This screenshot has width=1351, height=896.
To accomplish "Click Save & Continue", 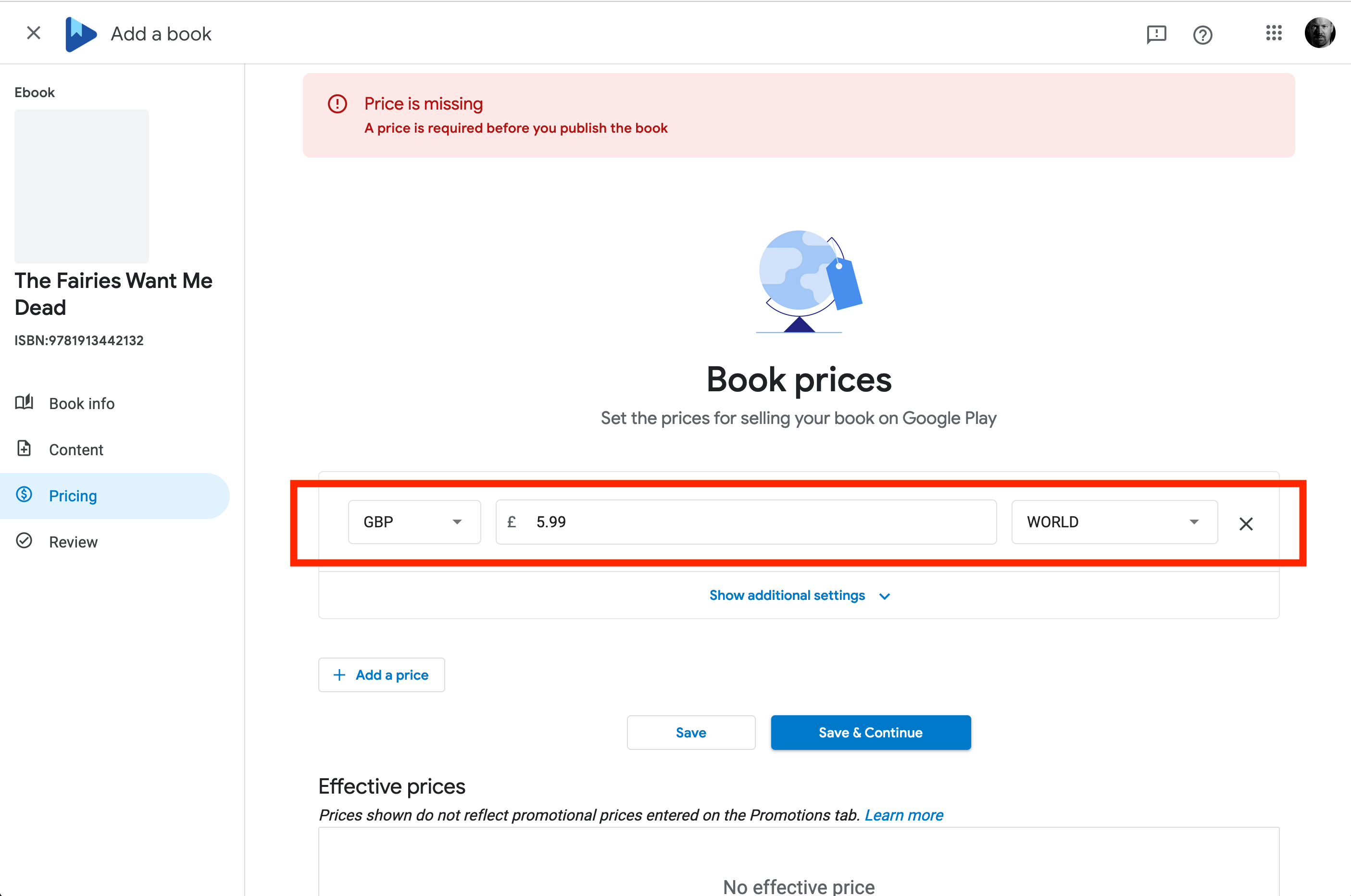I will click(870, 732).
